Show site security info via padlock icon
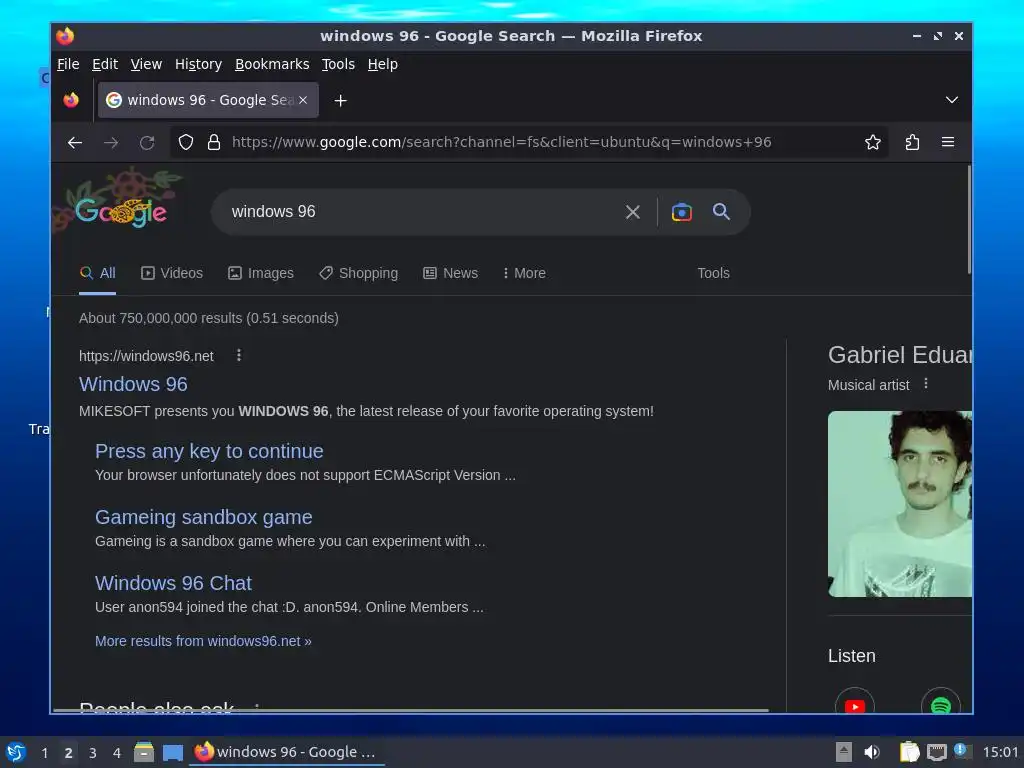The image size is (1024, 768). click(x=214, y=142)
